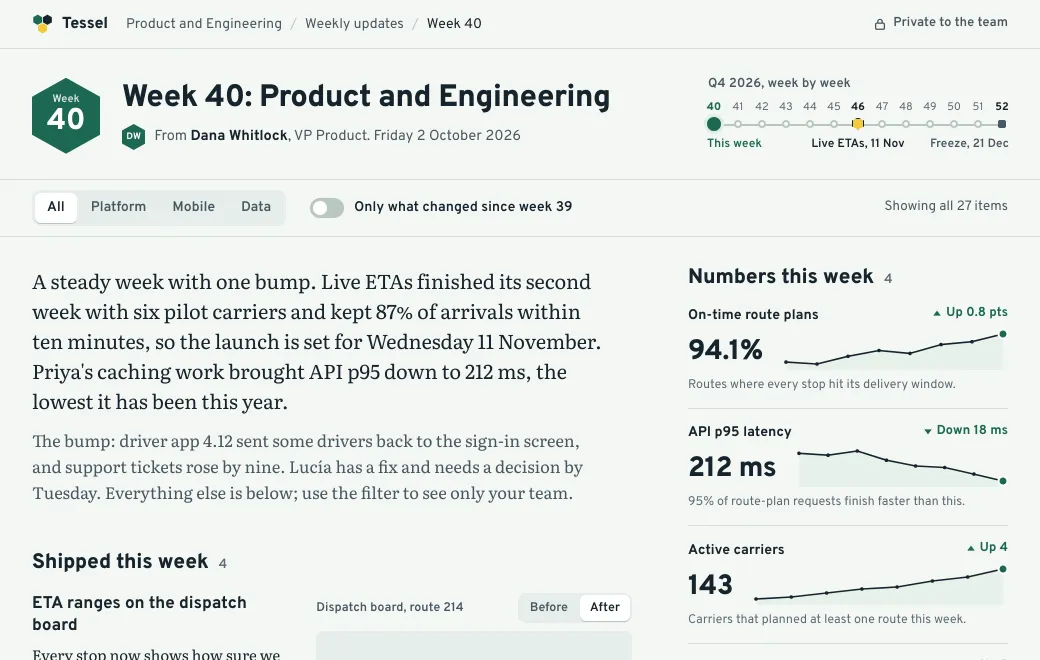Click the Up 0.8 pts trend indicator

(x=970, y=312)
